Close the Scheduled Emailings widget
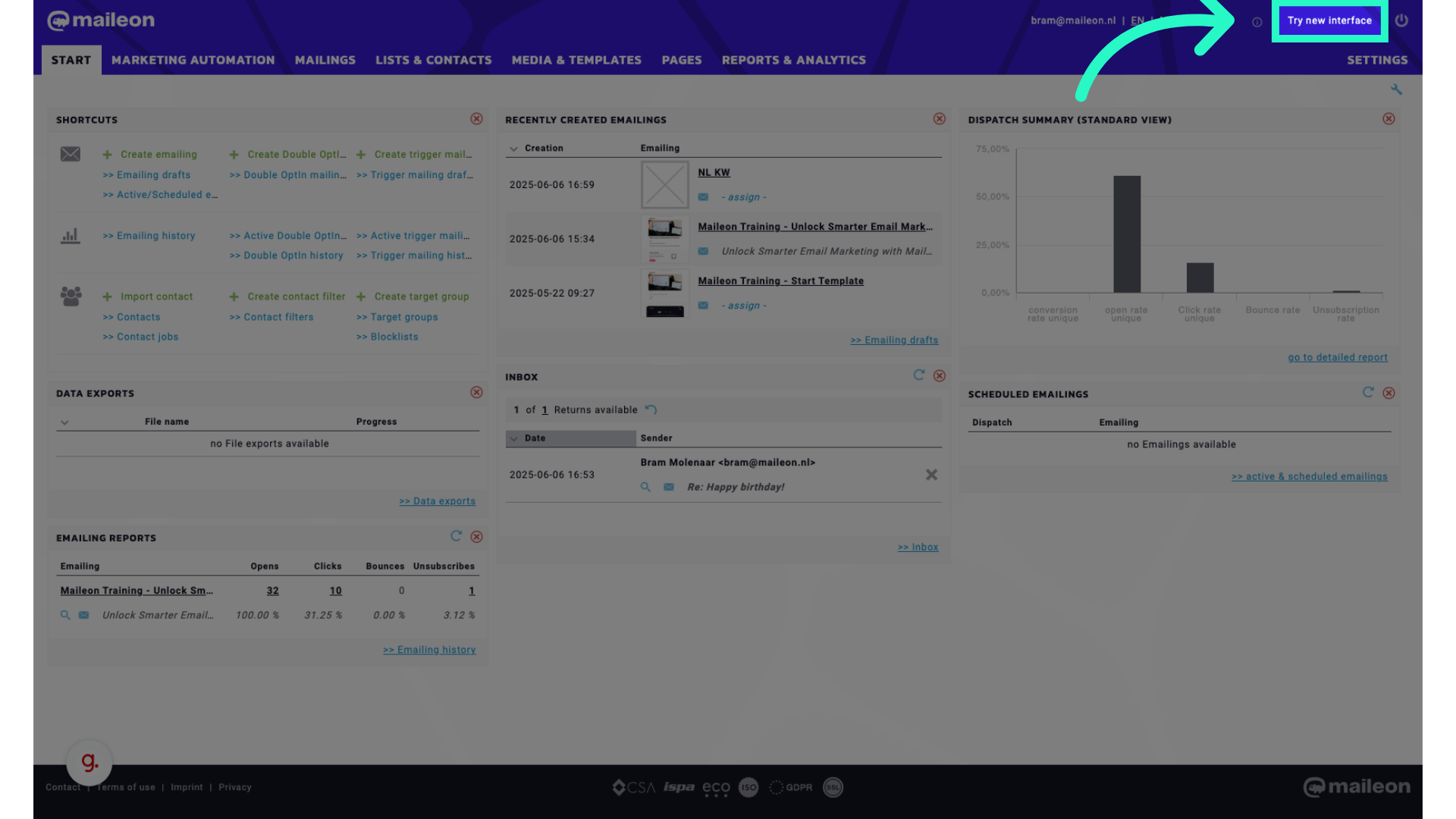 pos(1389,394)
